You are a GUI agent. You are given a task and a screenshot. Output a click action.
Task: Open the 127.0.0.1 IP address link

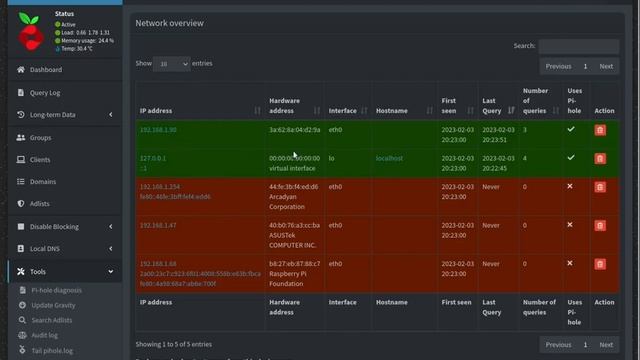click(153, 158)
